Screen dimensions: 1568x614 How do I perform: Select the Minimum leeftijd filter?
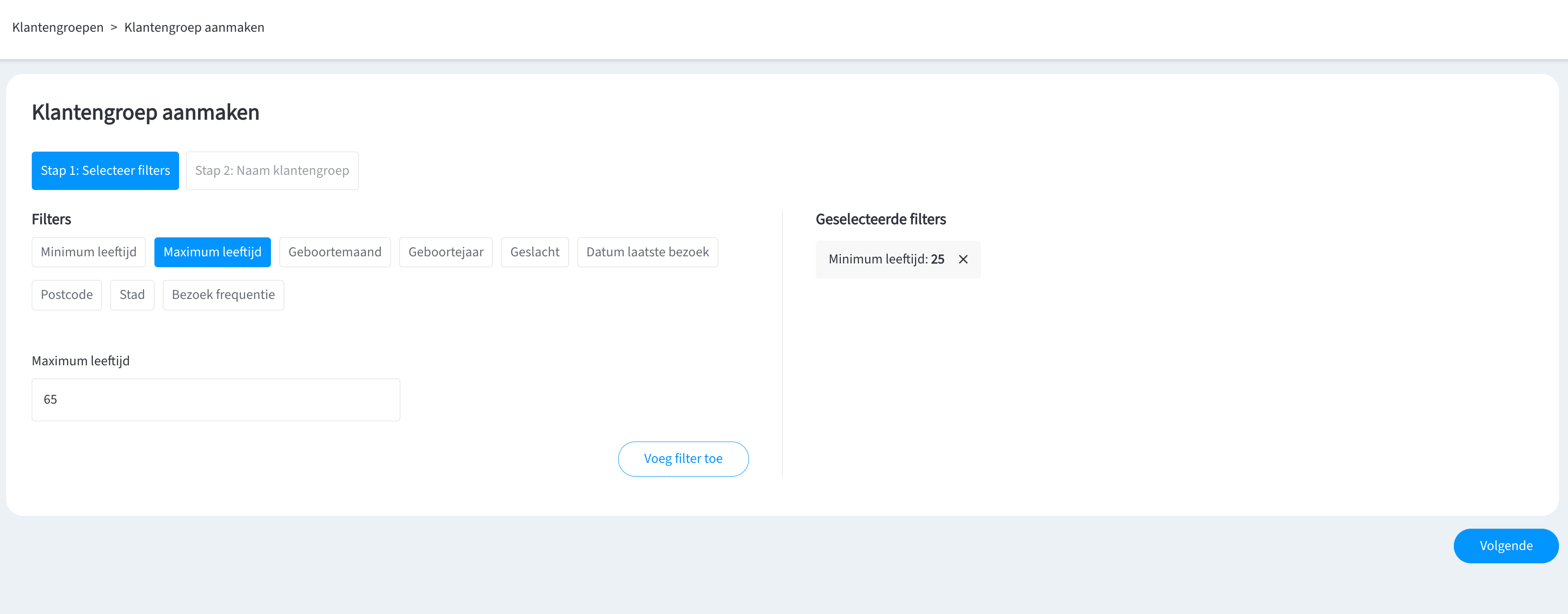(x=89, y=252)
